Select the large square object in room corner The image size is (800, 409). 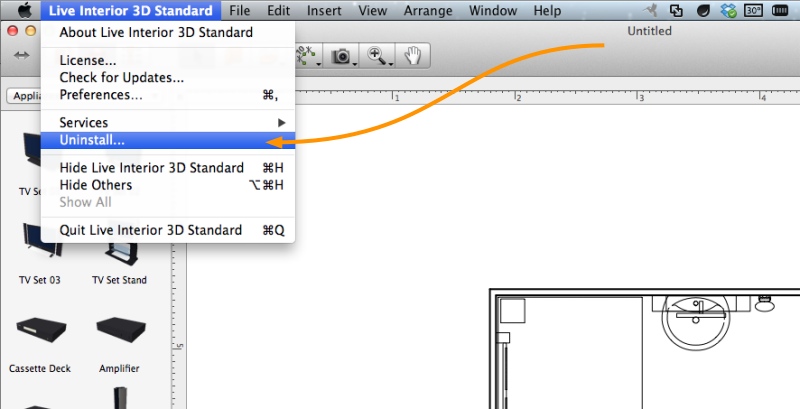point(512,311)
